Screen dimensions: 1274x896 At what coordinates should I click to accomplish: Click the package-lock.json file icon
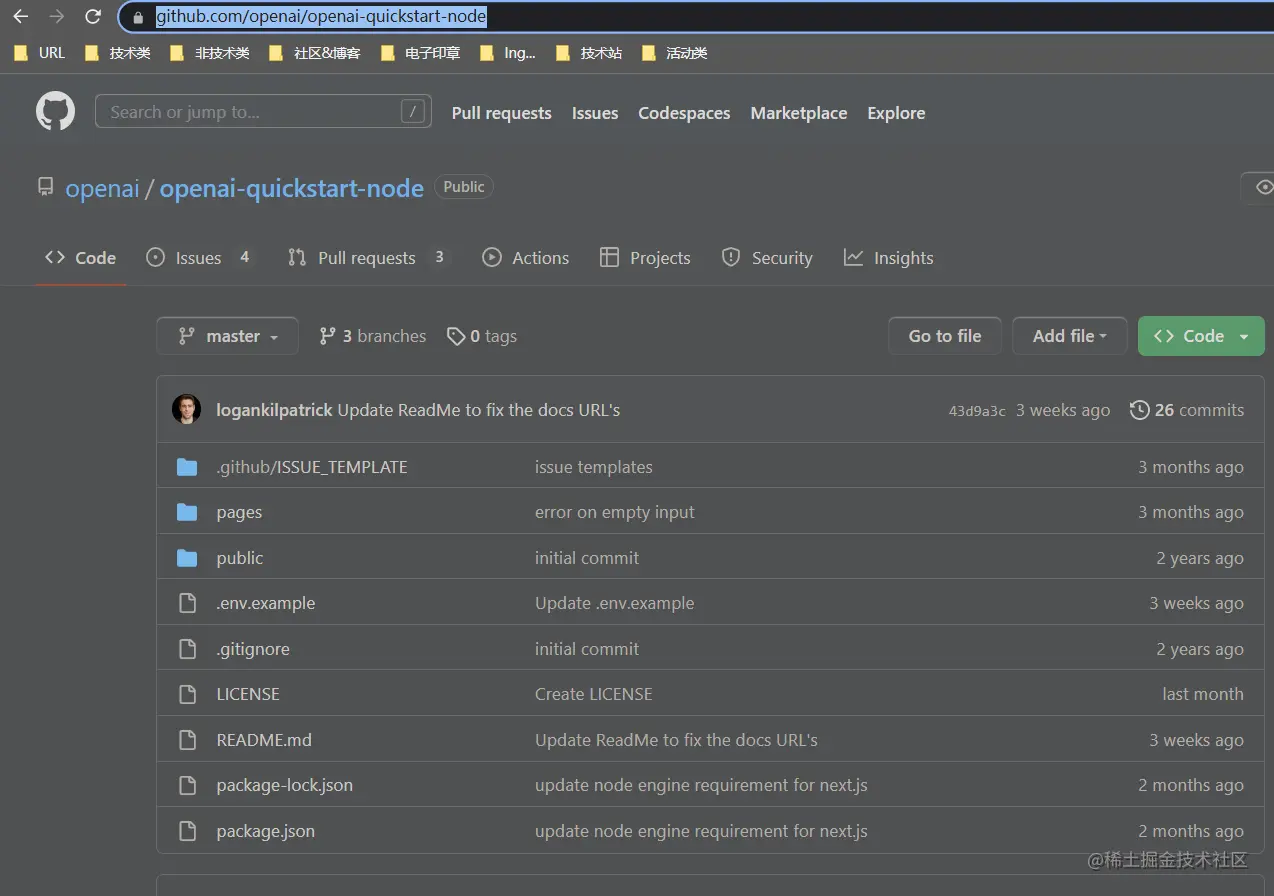[187, 785]
